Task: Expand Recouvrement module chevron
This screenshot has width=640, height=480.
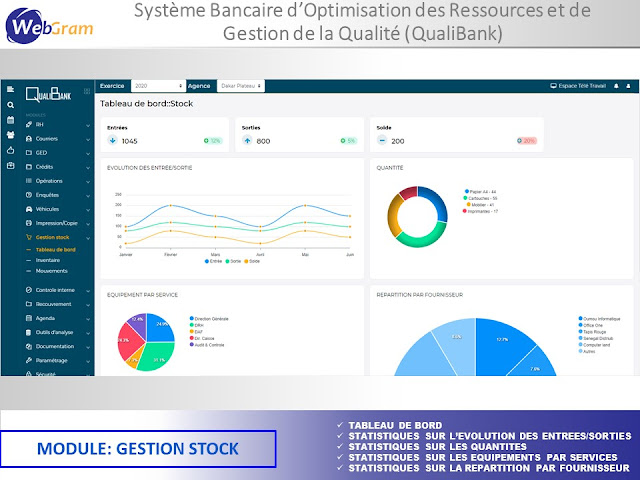Action: pyautogui.click(x=88, y=305)
